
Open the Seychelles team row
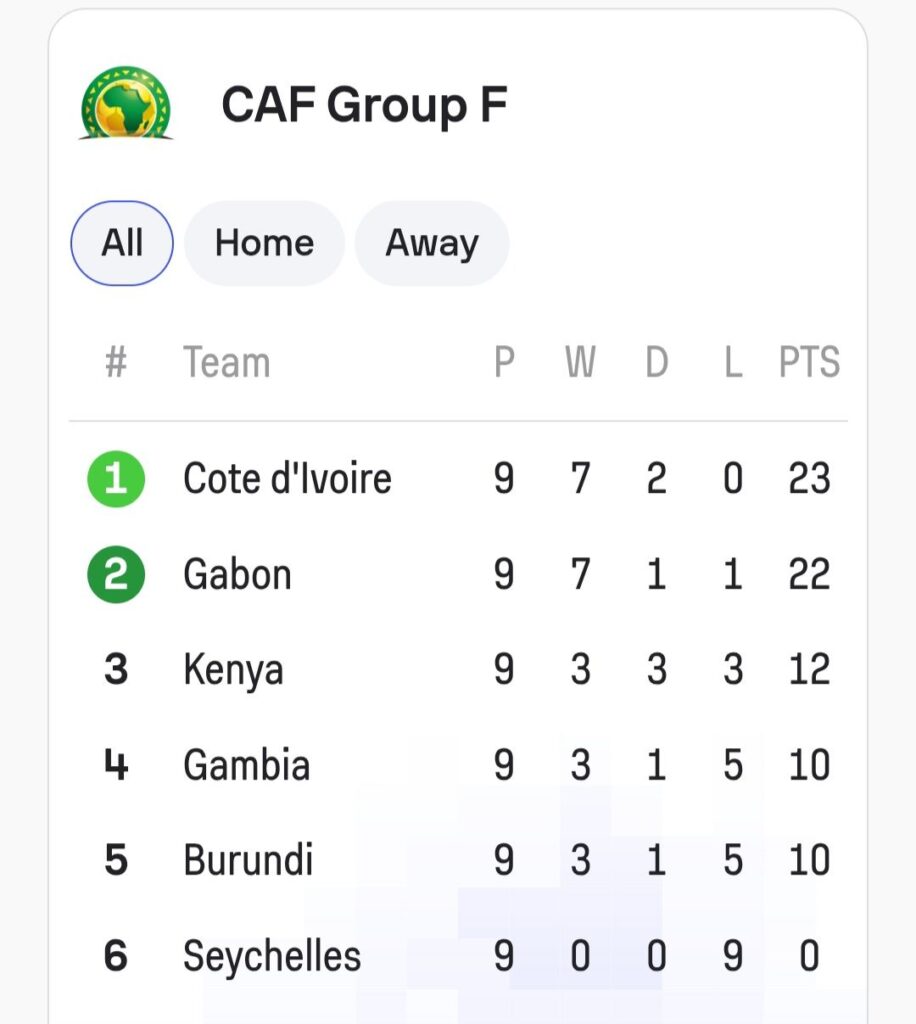pos(271,957)
